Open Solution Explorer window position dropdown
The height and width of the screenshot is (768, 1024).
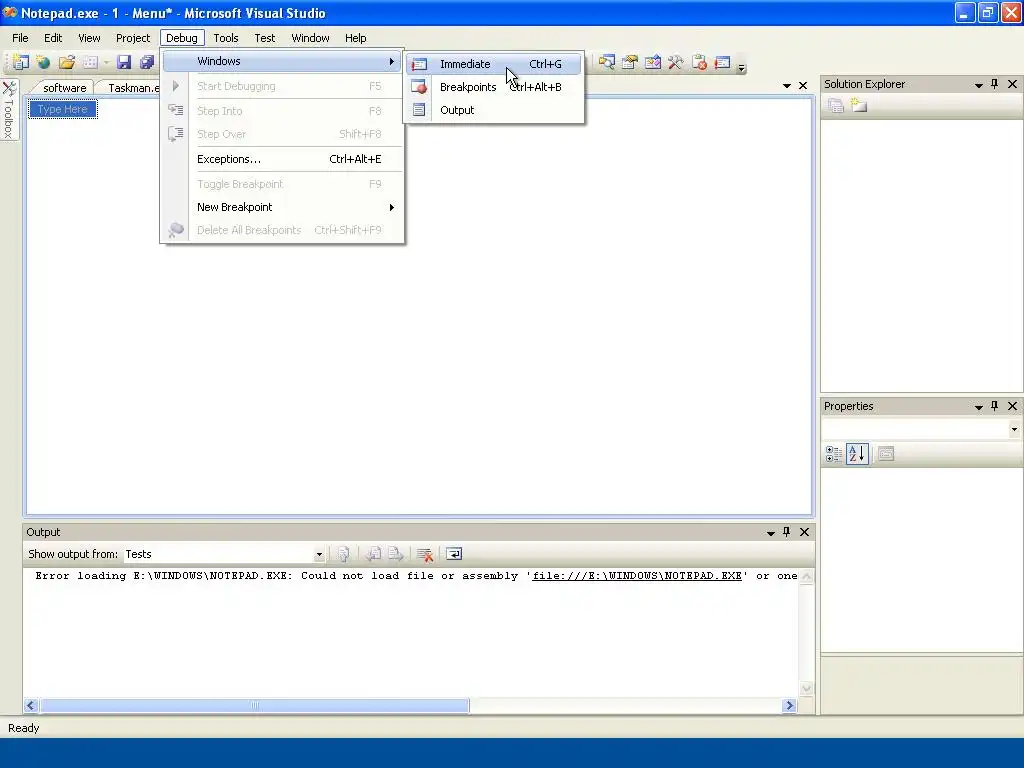978,85
